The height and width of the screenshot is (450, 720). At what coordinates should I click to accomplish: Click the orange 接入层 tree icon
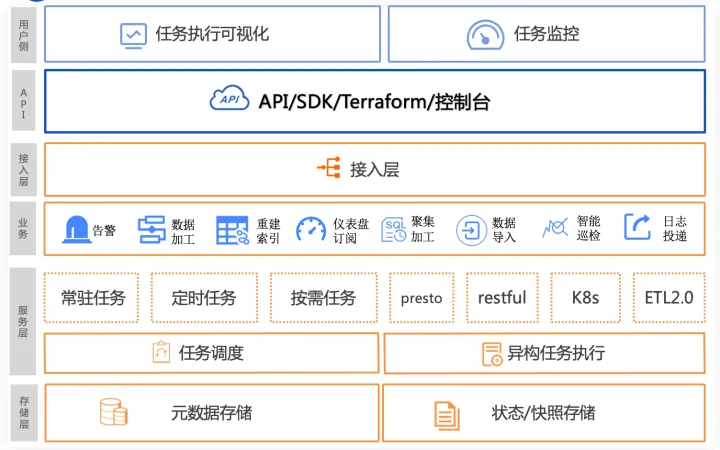tap(329, 167)
